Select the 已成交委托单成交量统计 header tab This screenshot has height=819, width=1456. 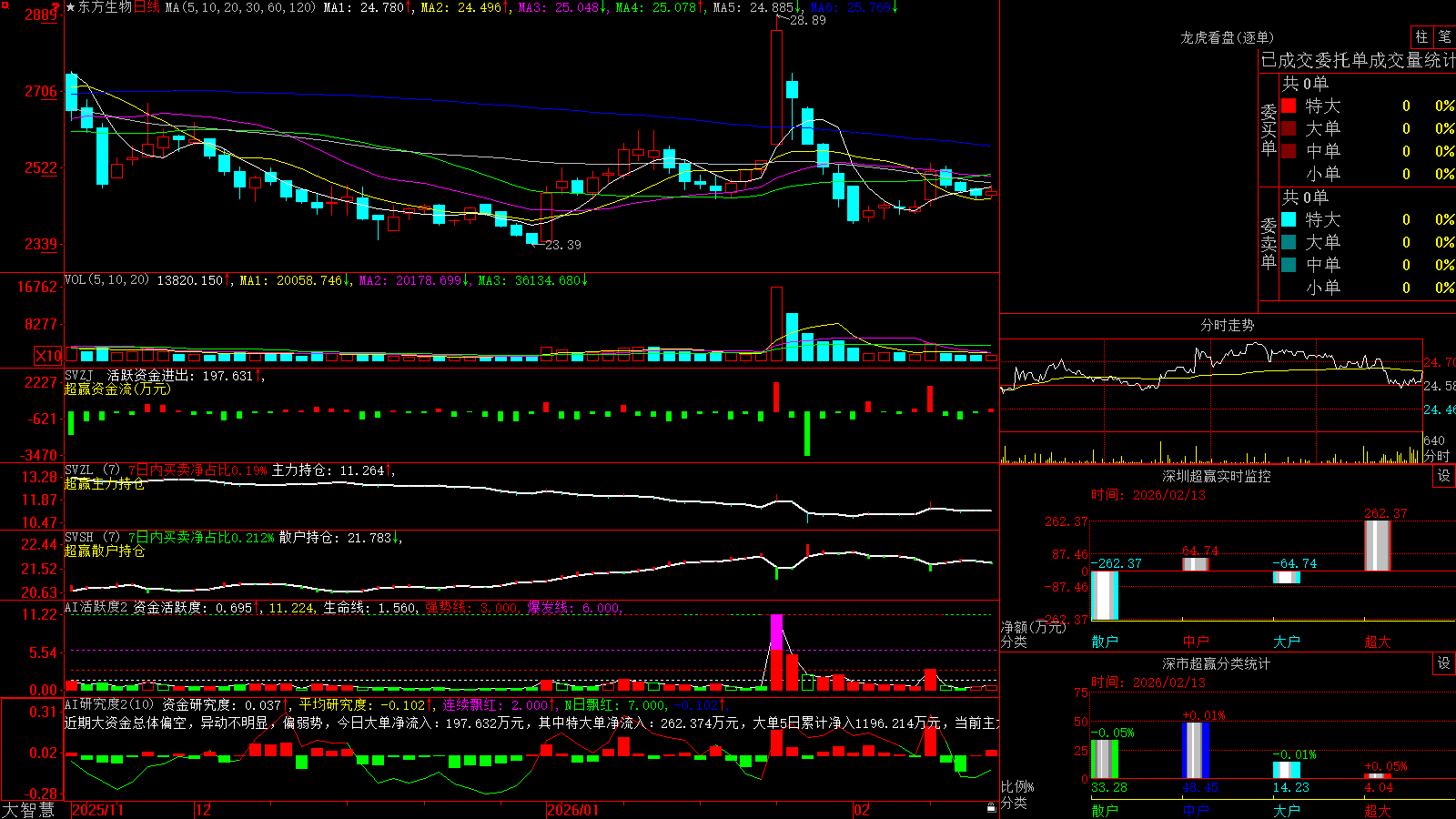tap(1358, 61)
